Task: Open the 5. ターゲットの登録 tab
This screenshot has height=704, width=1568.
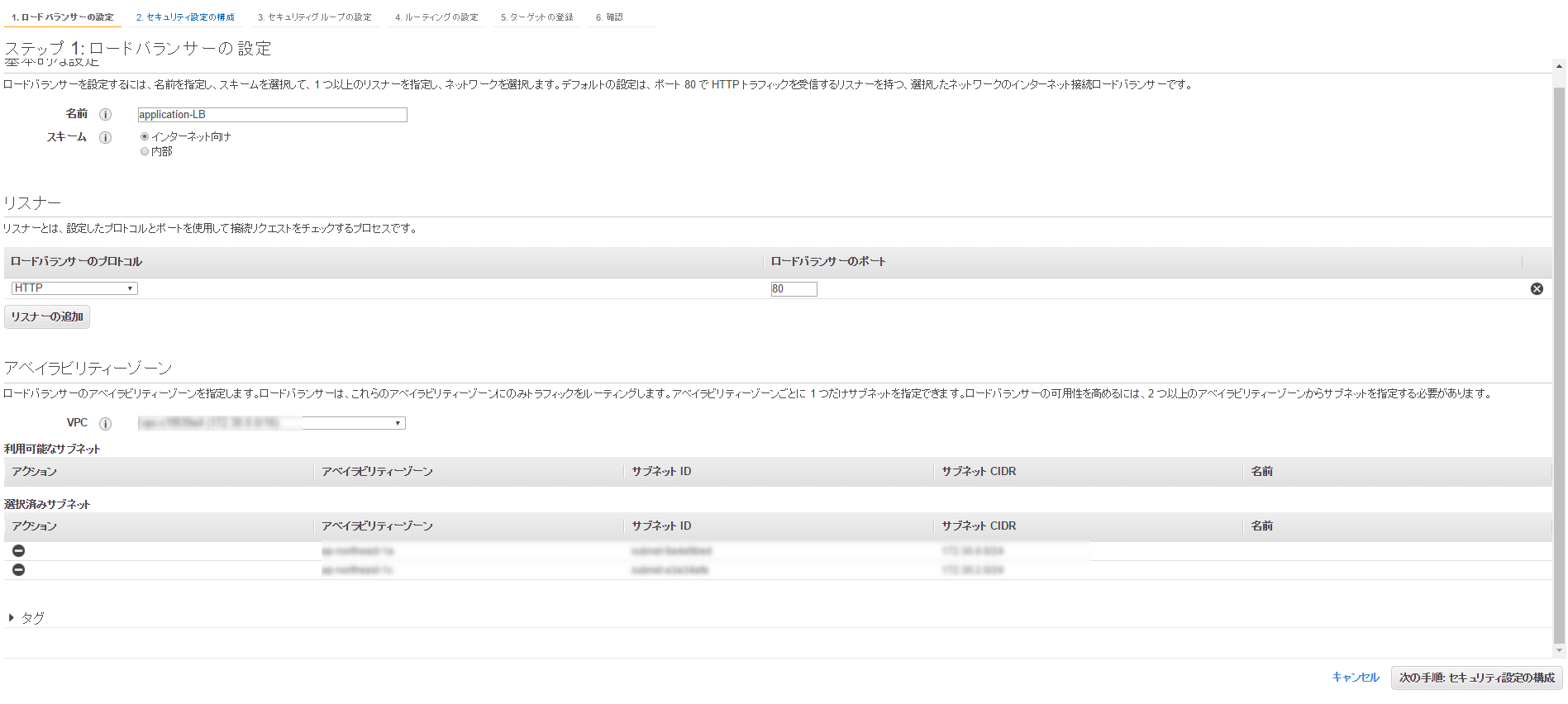Action: point(537,17)
